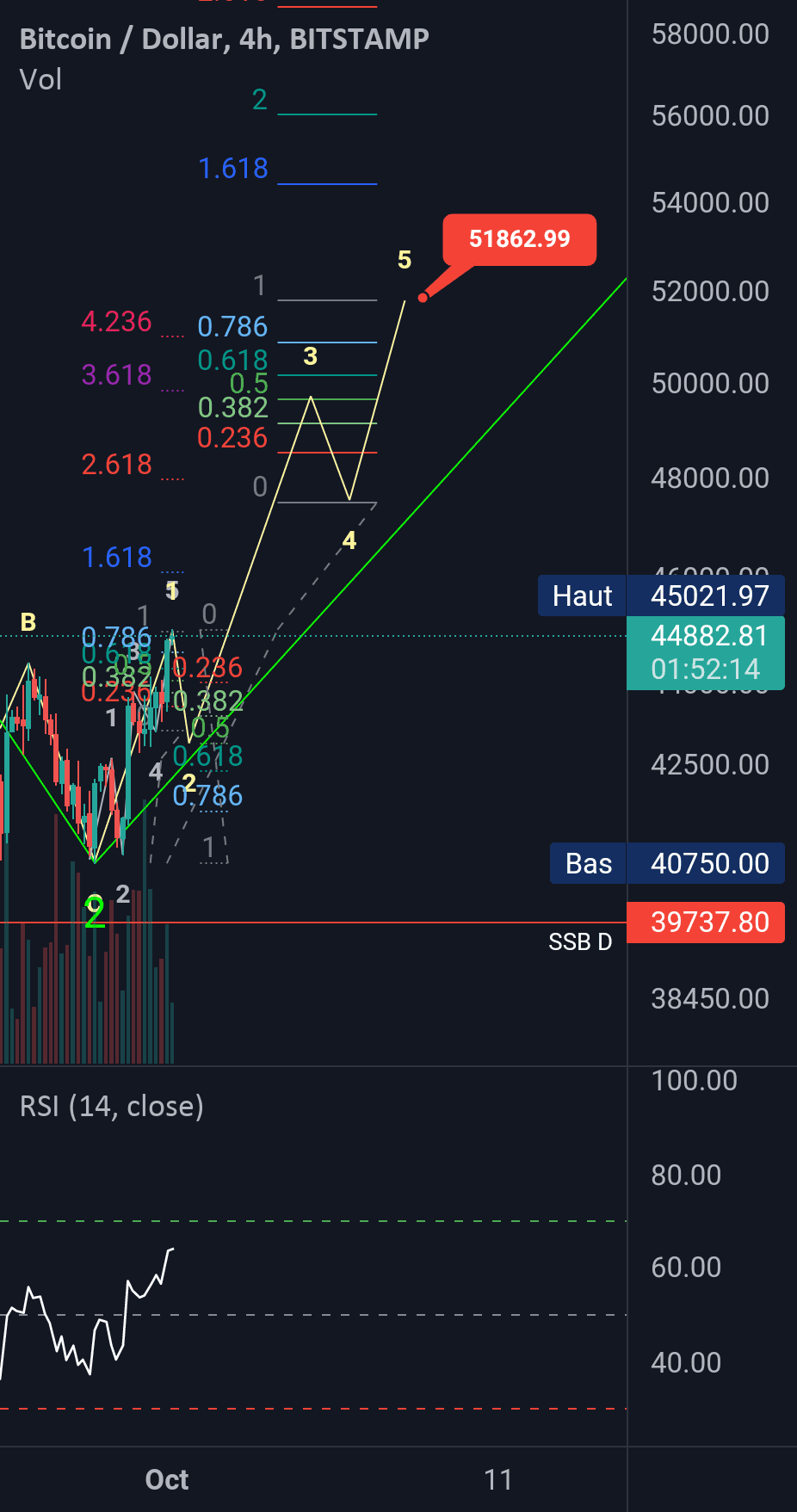Click the red 51862.99 price callout

click(519, 238)
